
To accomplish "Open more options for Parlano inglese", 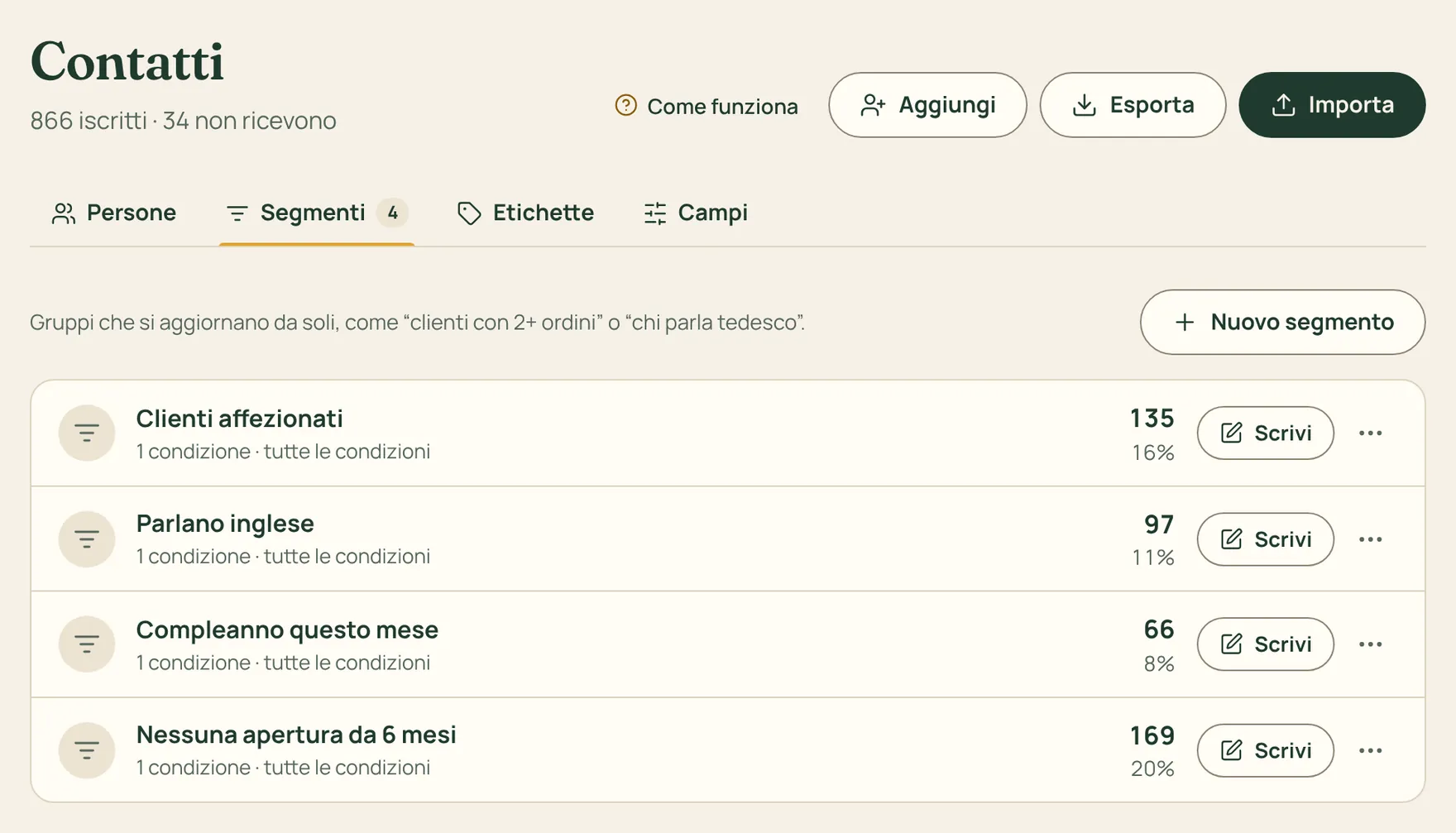I will pos(1371,539).
